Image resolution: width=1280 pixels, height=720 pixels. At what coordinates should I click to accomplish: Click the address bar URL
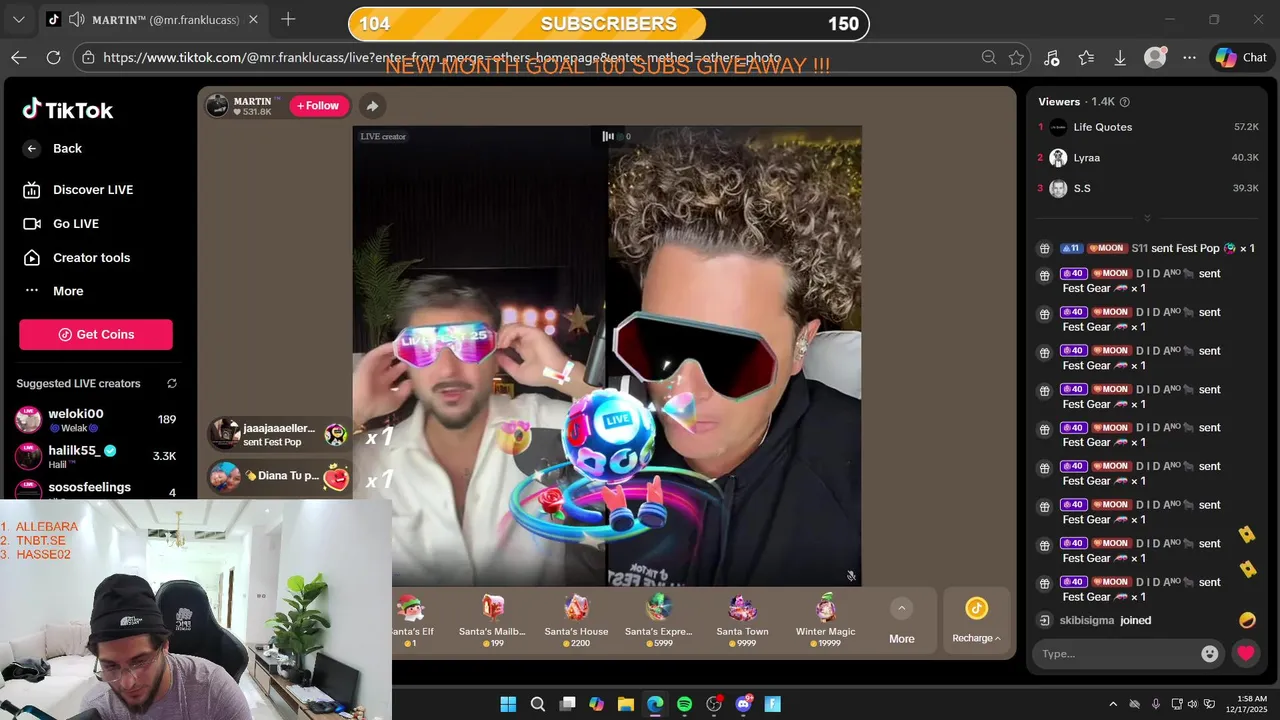tap(442, 58)
